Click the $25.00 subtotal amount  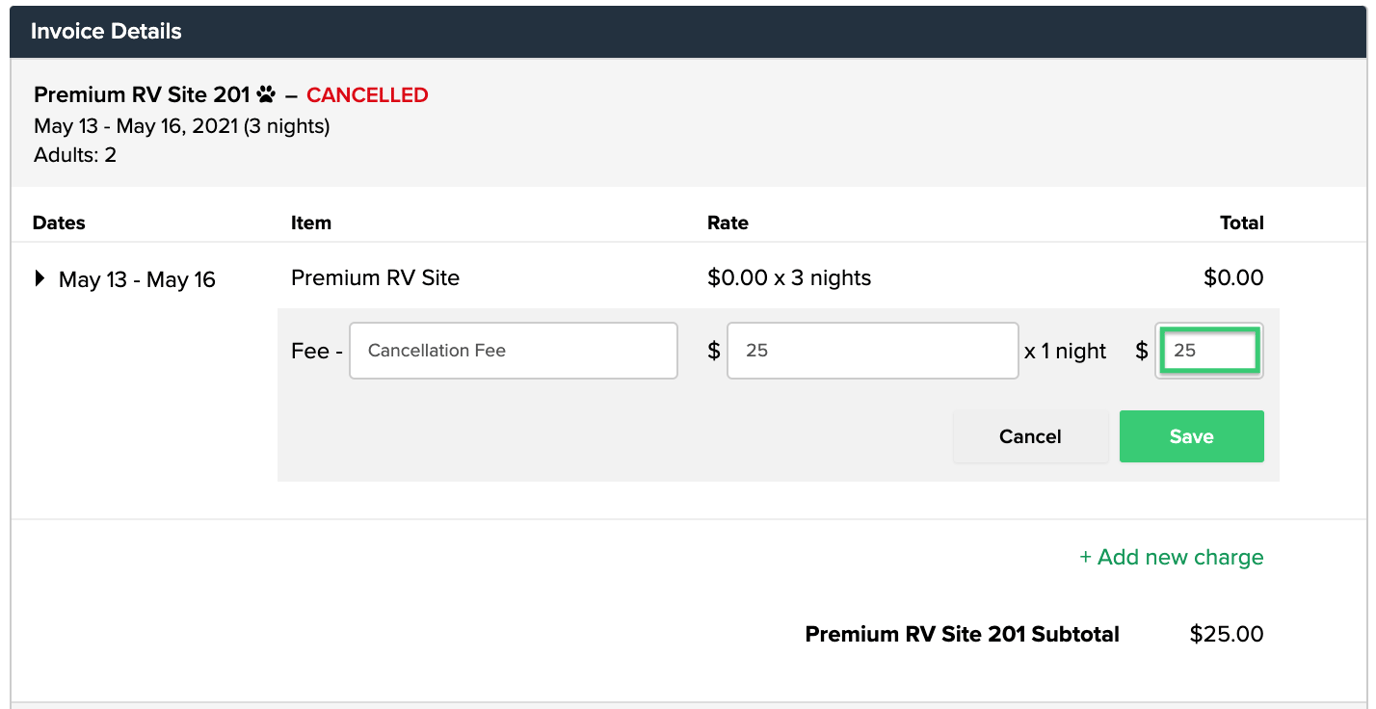point(1226,634)
